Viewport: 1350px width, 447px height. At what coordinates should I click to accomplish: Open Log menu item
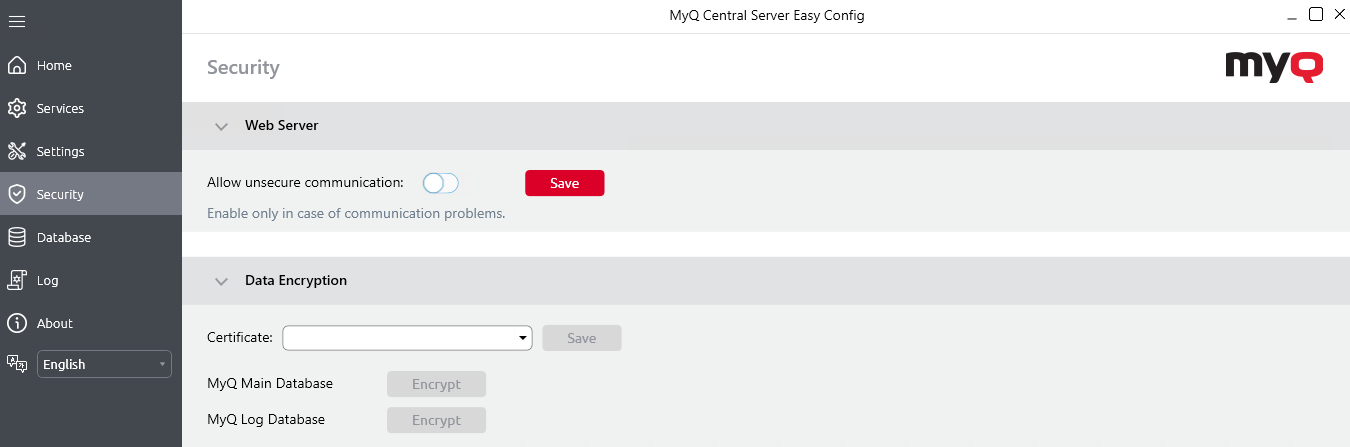[x=91, y=280]
